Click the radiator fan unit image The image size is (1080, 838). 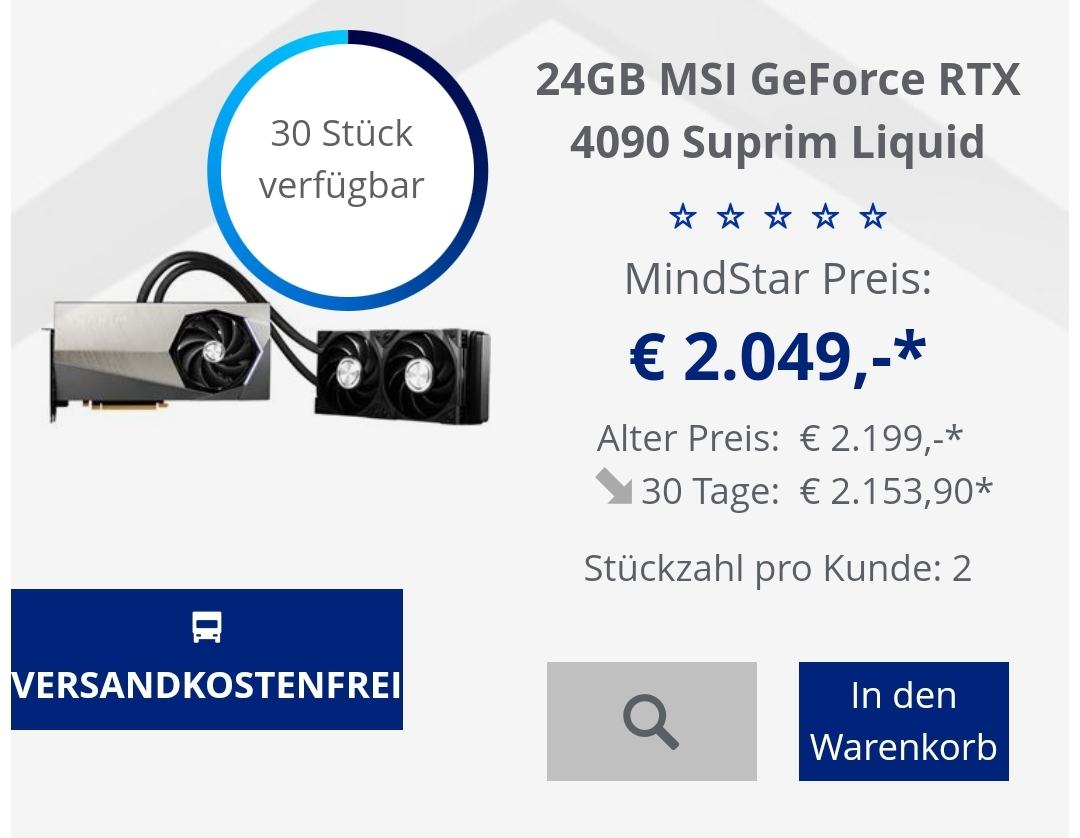(x=403, y=375)
